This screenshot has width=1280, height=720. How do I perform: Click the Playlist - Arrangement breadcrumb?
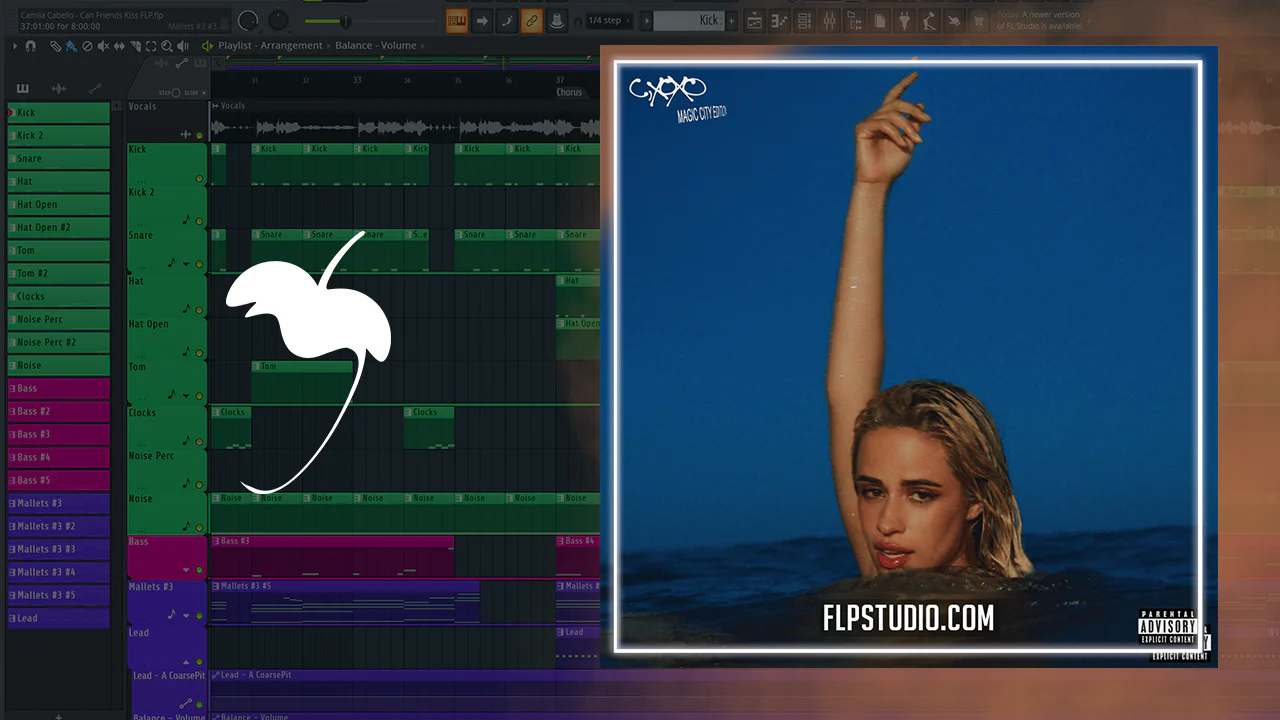click(x=270, y=46)
